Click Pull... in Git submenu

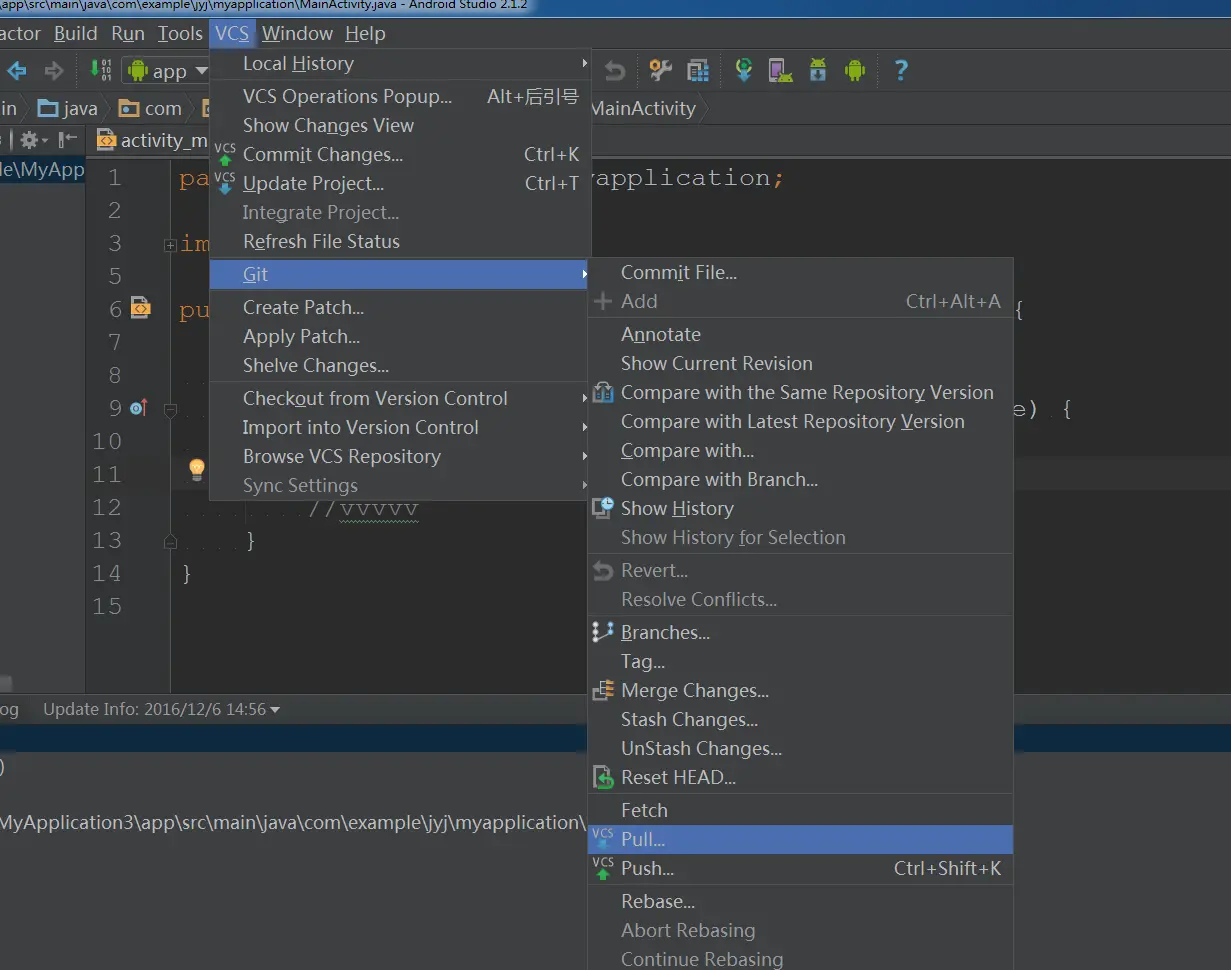800,839
